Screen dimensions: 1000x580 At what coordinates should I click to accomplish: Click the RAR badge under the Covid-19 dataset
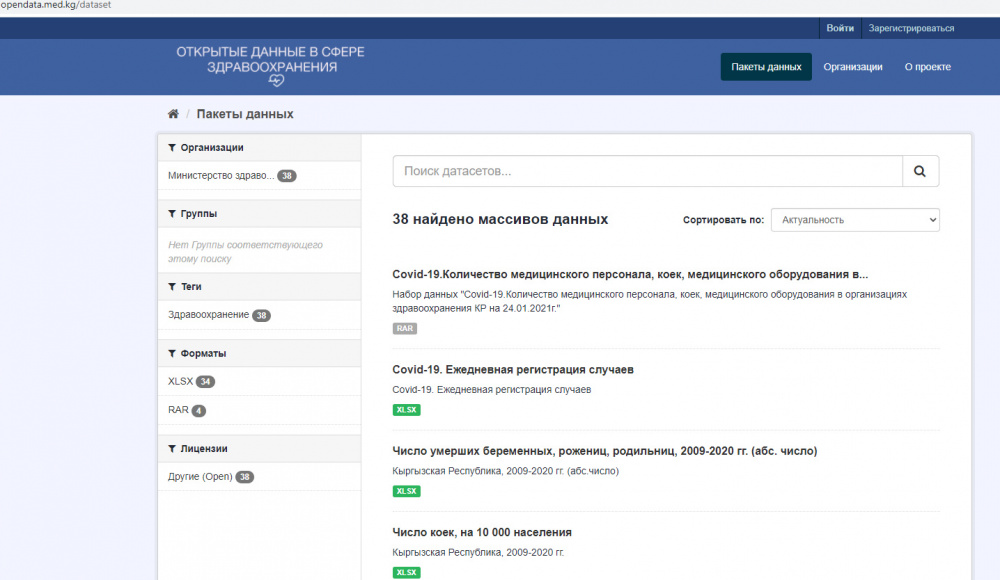[404, 328]
